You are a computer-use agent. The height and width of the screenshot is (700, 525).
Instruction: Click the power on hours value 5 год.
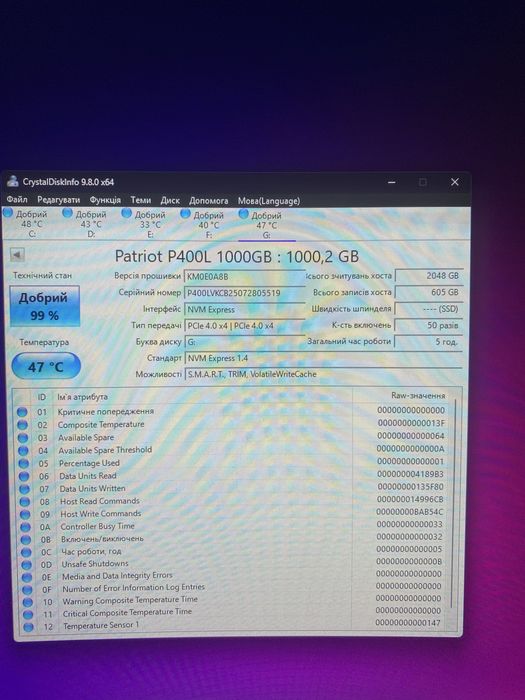[x=429, y=342]
